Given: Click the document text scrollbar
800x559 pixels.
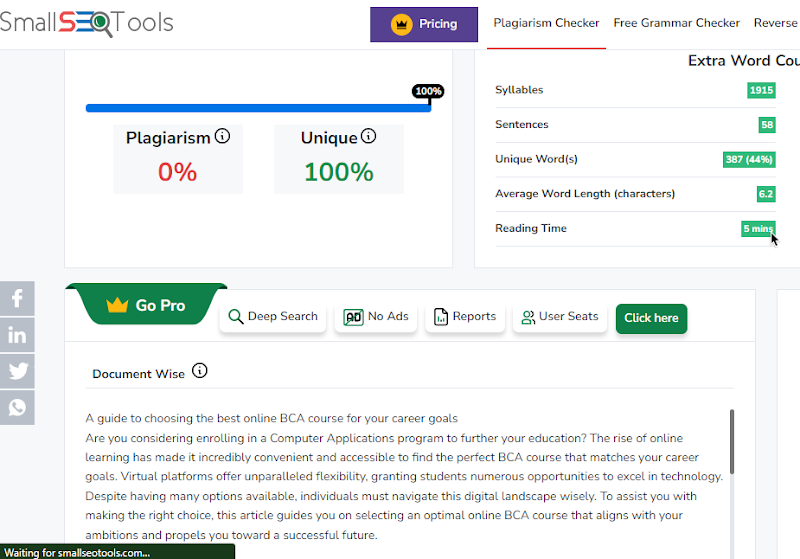Looking at the screenshot, I should [731, 440].
